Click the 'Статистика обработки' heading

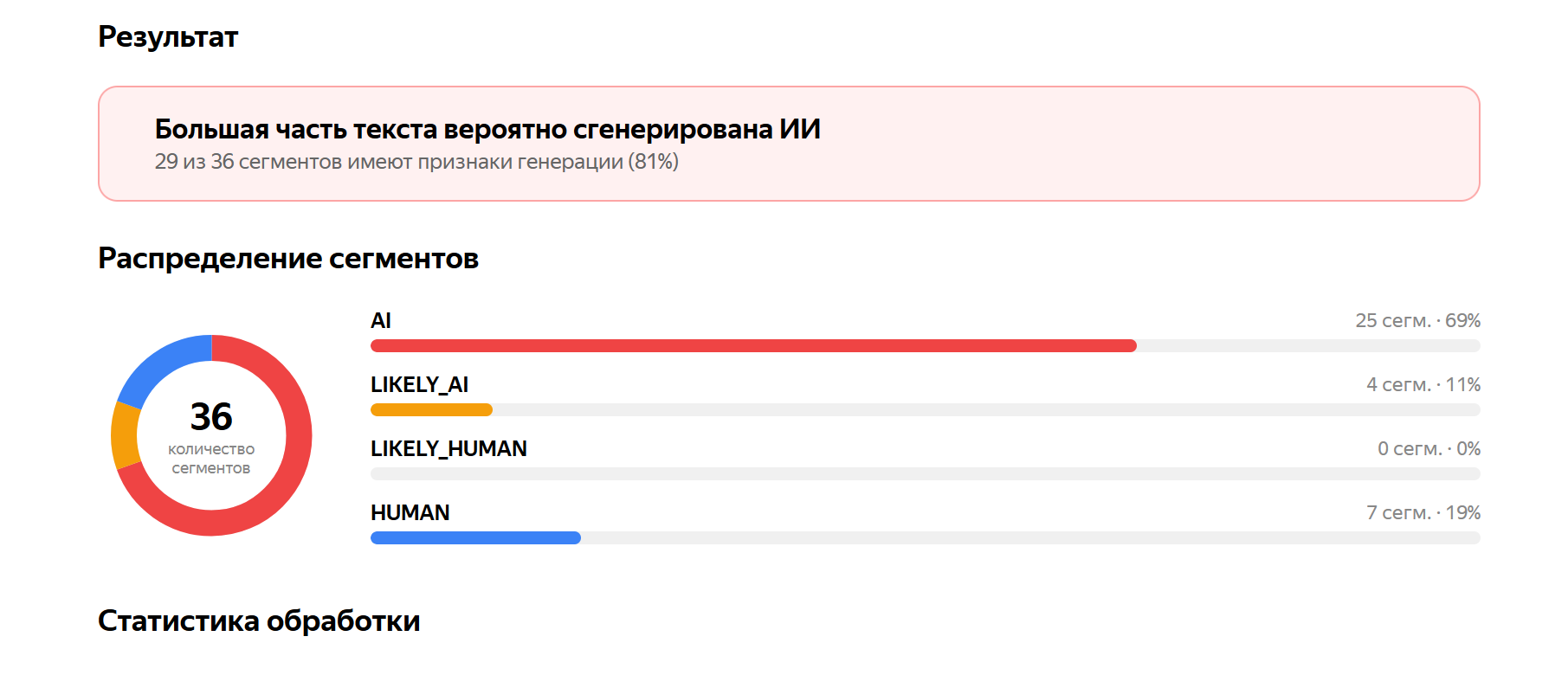259,621
